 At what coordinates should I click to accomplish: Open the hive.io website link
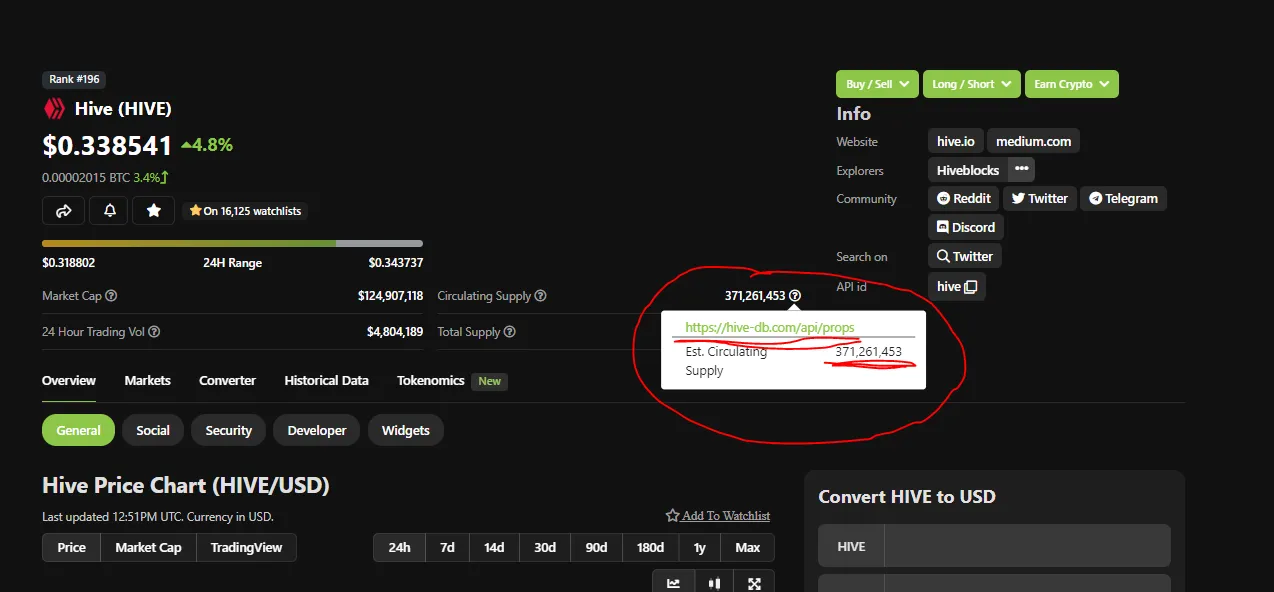(x=955, y=141)
